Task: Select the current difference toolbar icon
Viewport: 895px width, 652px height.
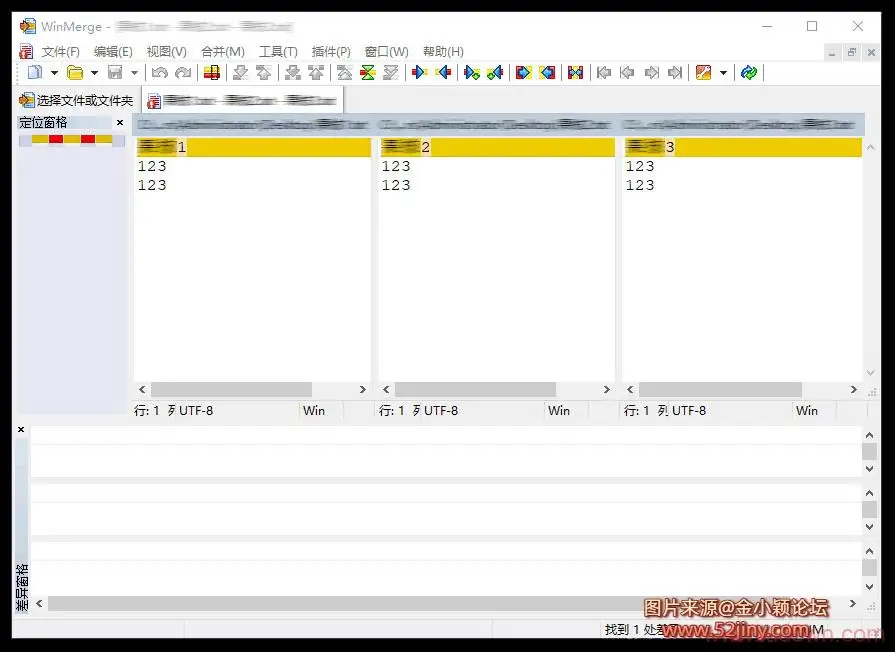Action: click(211, 72)
